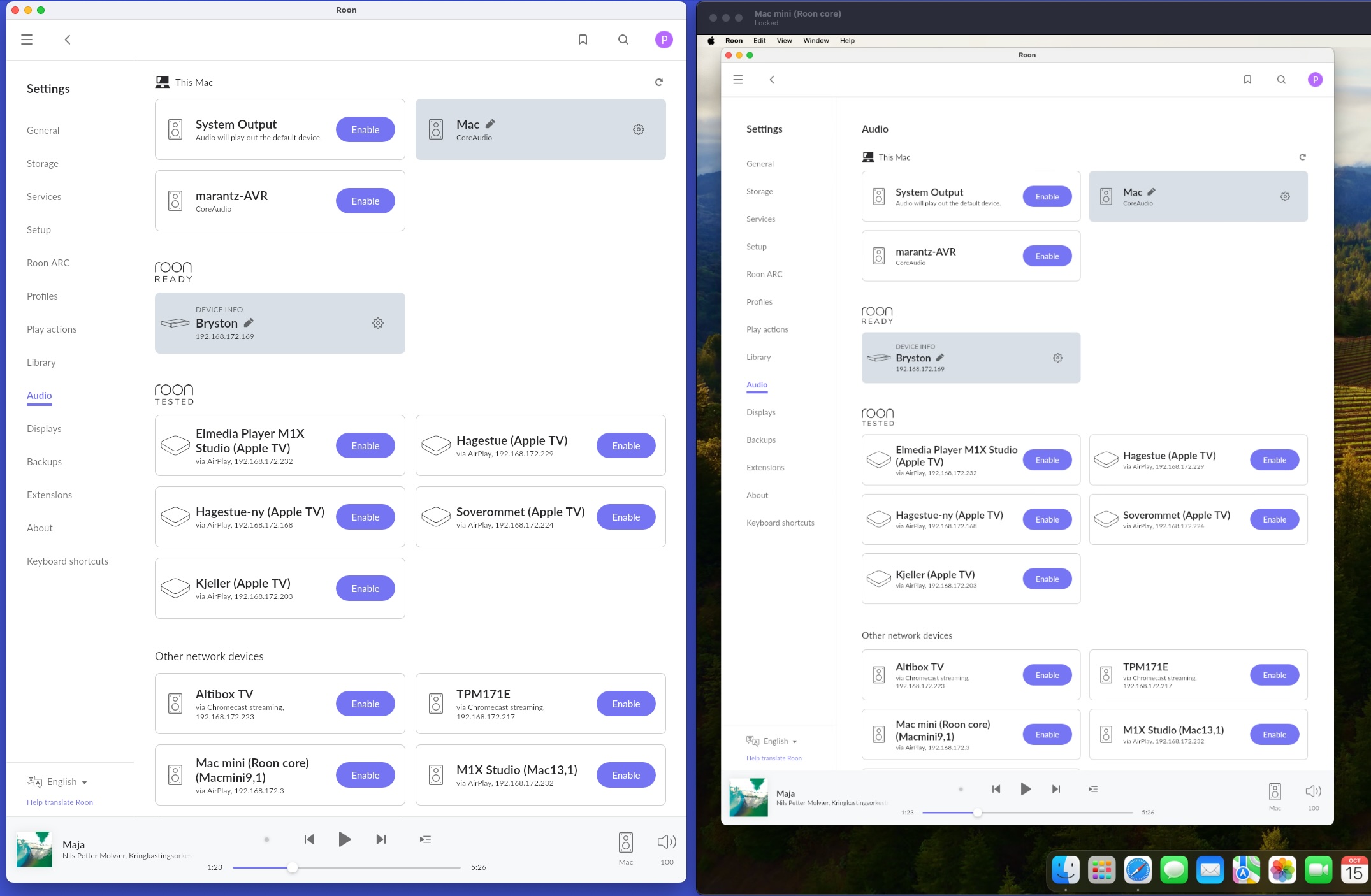Viewport: 1371px width, 896px height.
Task: Open queue icon in Mac mini window footer
Action: (x=1092, y=789)
